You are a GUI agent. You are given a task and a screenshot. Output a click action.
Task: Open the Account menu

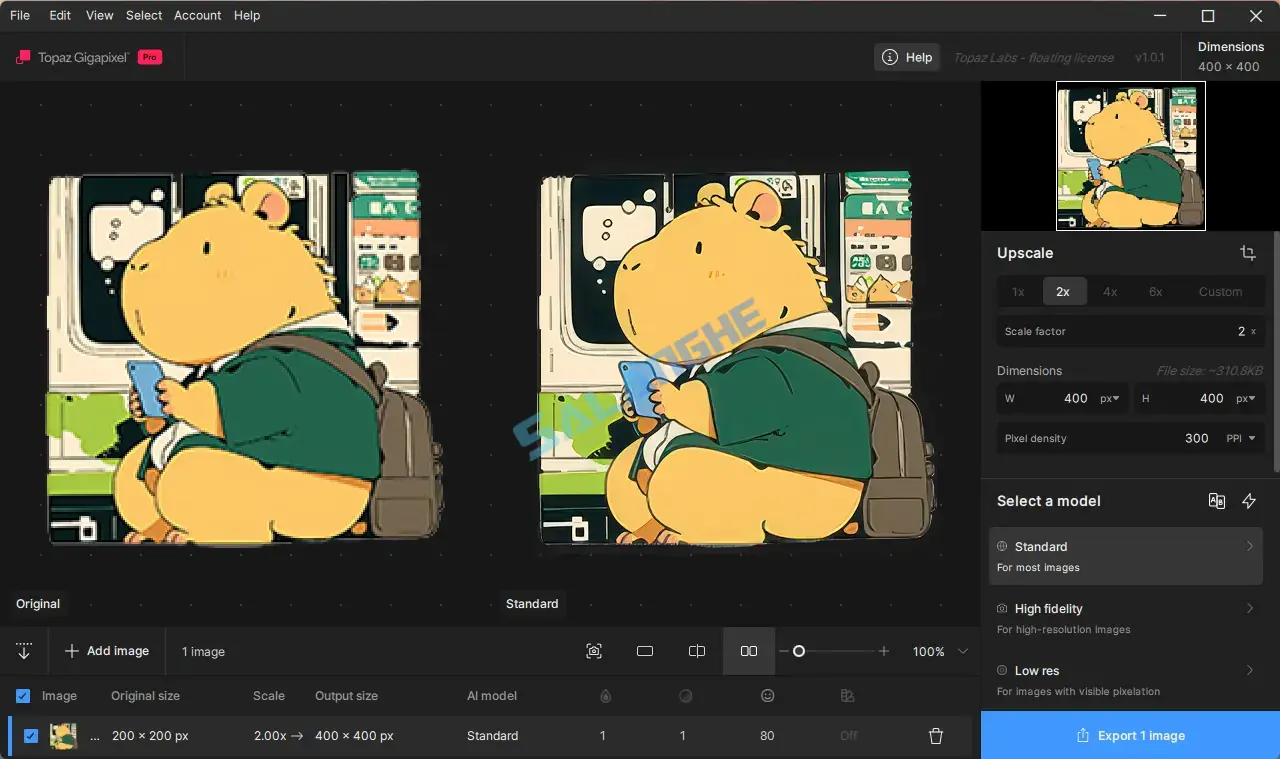coord(197,15)
